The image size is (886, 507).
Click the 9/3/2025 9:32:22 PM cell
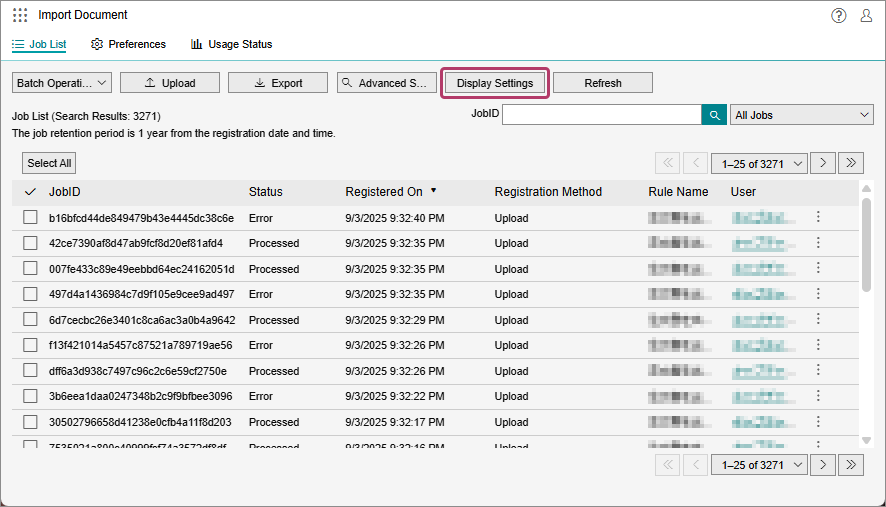(395, 396)
